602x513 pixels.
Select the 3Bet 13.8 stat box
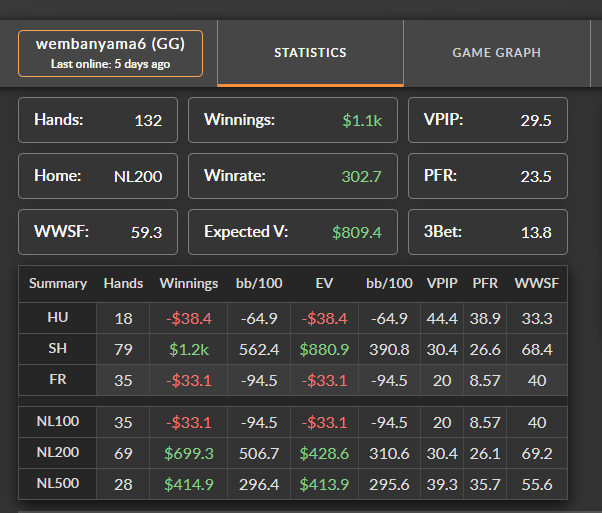tap(488, 232)
